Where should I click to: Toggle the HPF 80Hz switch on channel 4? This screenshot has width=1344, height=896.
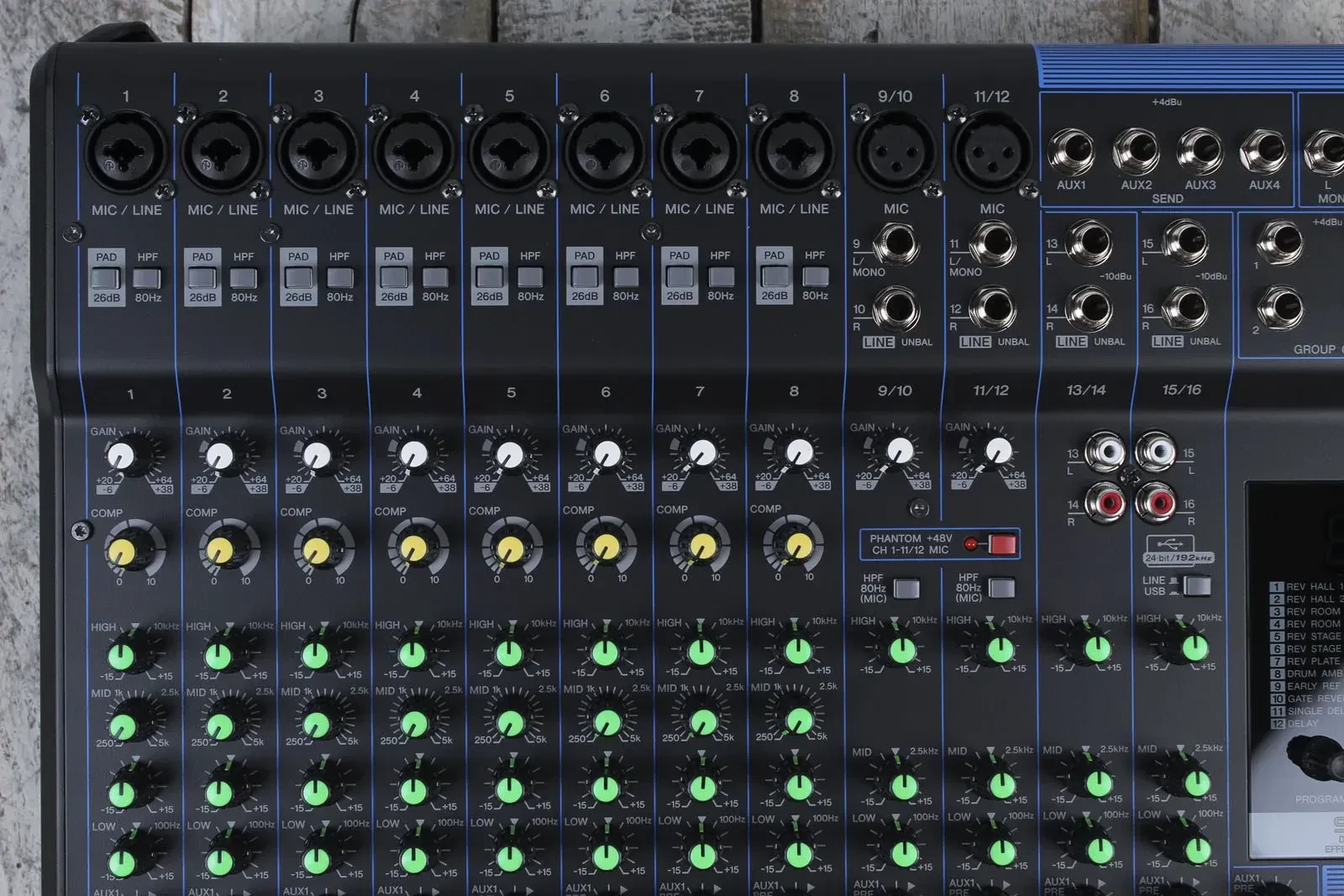click(435, 277)
